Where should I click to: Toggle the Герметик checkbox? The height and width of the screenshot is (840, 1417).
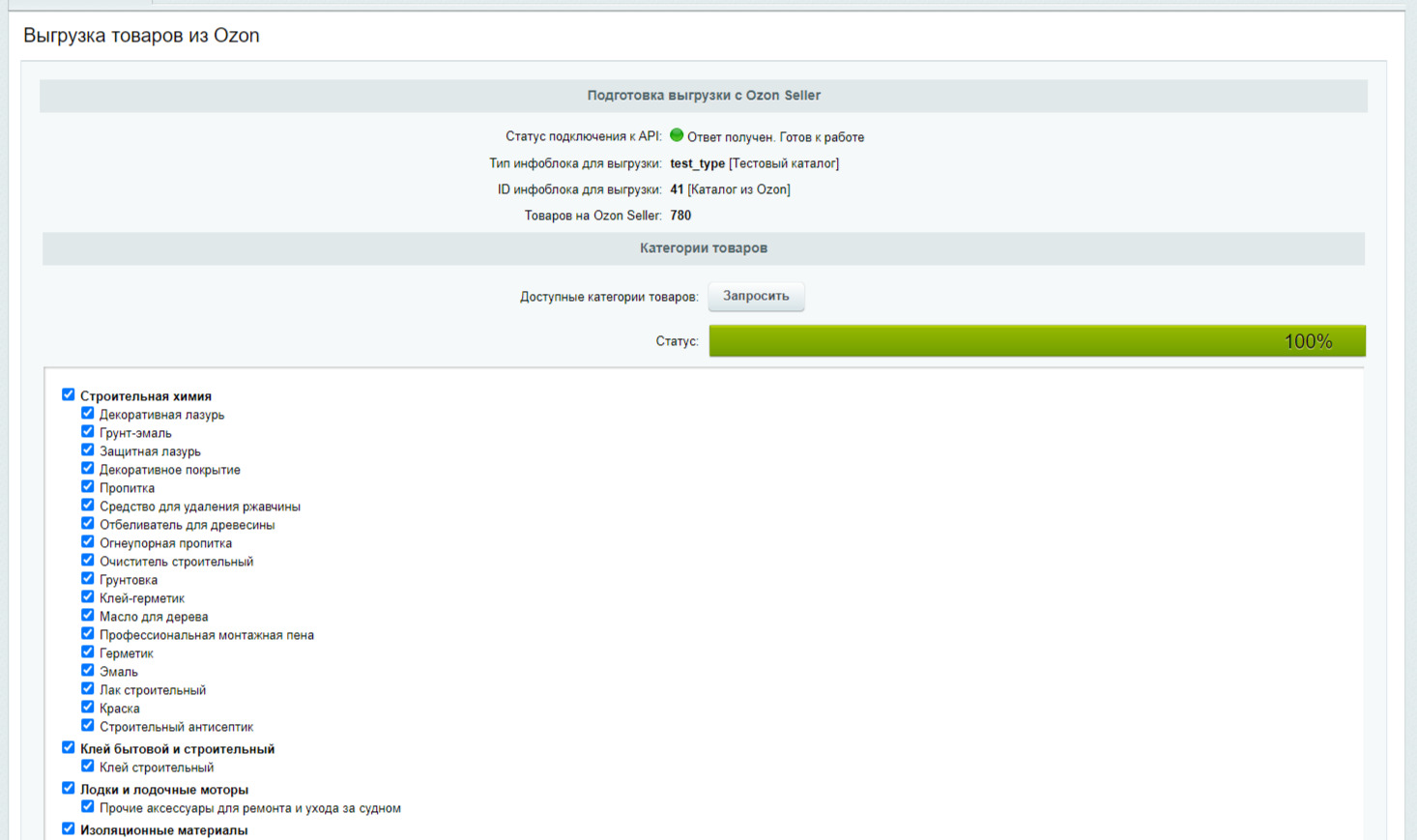[88, 652]
